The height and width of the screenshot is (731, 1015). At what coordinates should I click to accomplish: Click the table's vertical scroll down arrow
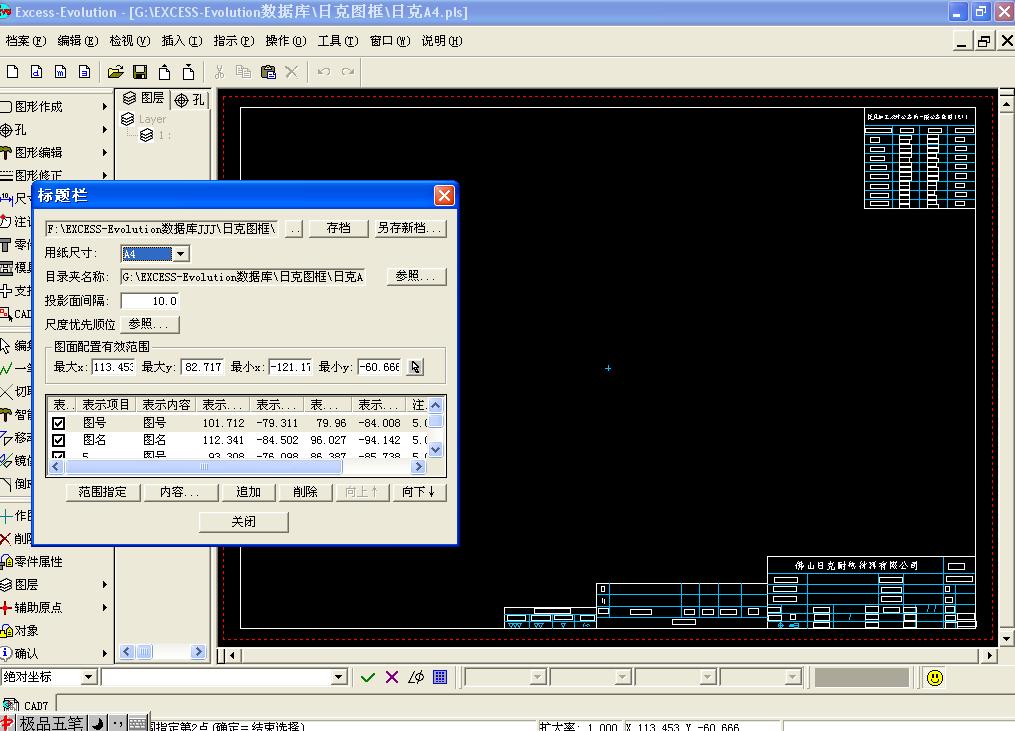436,449
